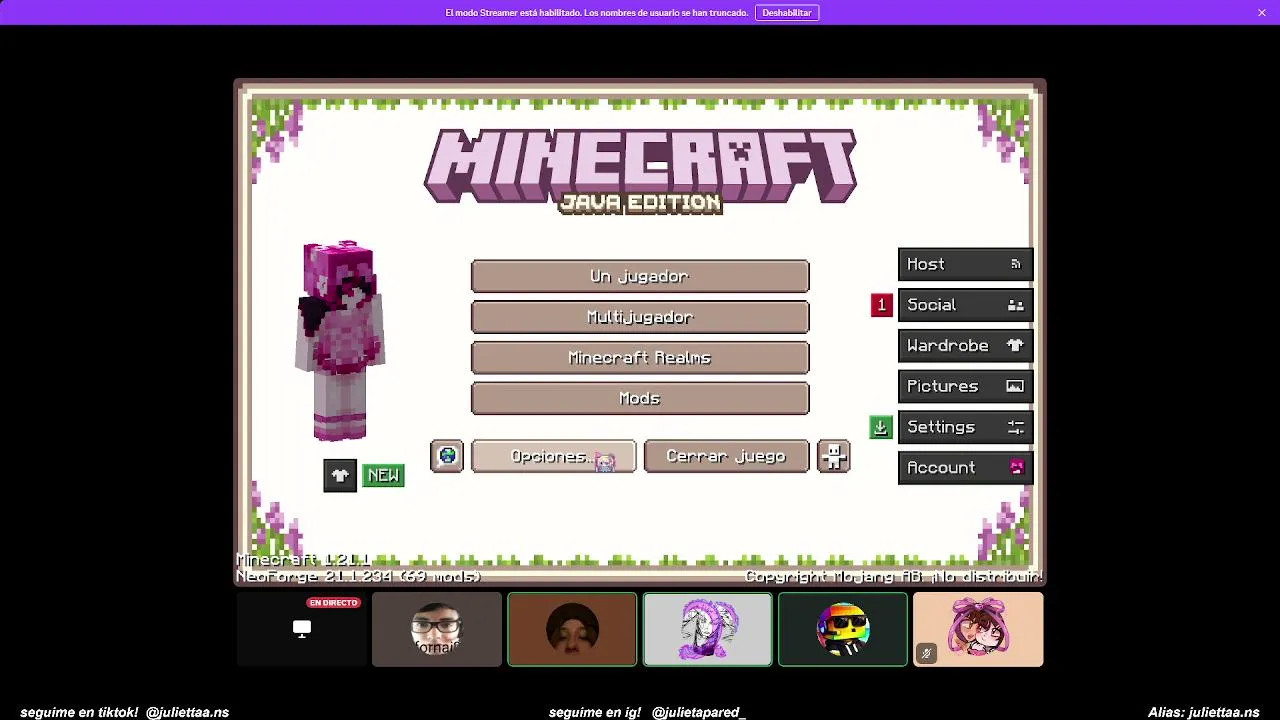Image resolution: width=1280 pixels, height=720 pixels.
Task: Open the language selection globe icon
Action: (447, 456)
